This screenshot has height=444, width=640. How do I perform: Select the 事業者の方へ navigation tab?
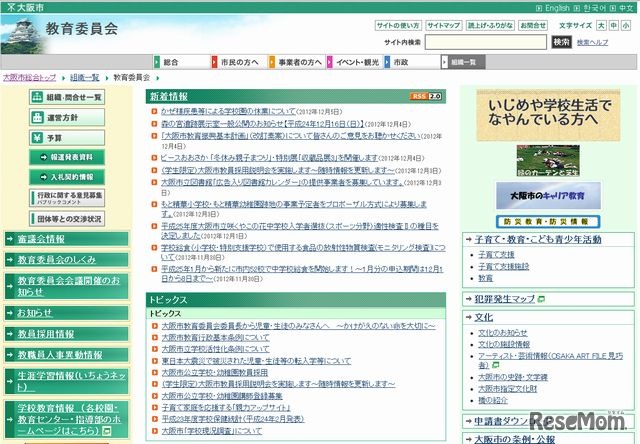(297, 62)
